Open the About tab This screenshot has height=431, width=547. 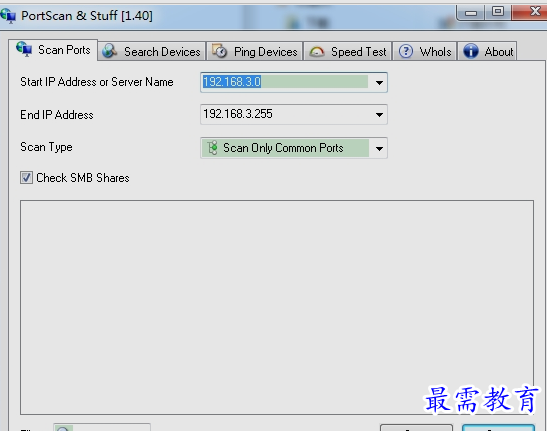(x=487, y=52)
